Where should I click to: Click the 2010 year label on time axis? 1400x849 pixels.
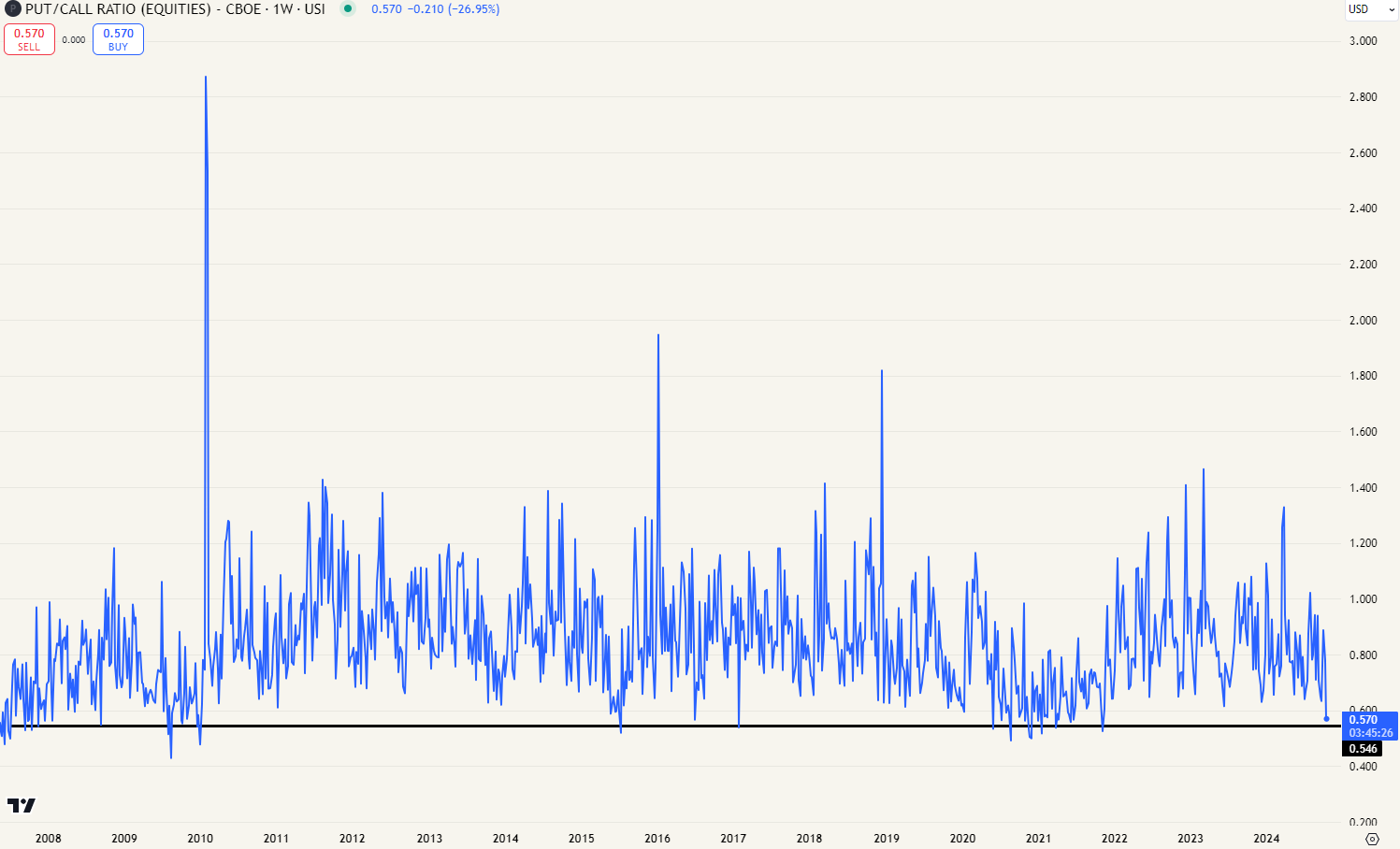coord(200,839)
